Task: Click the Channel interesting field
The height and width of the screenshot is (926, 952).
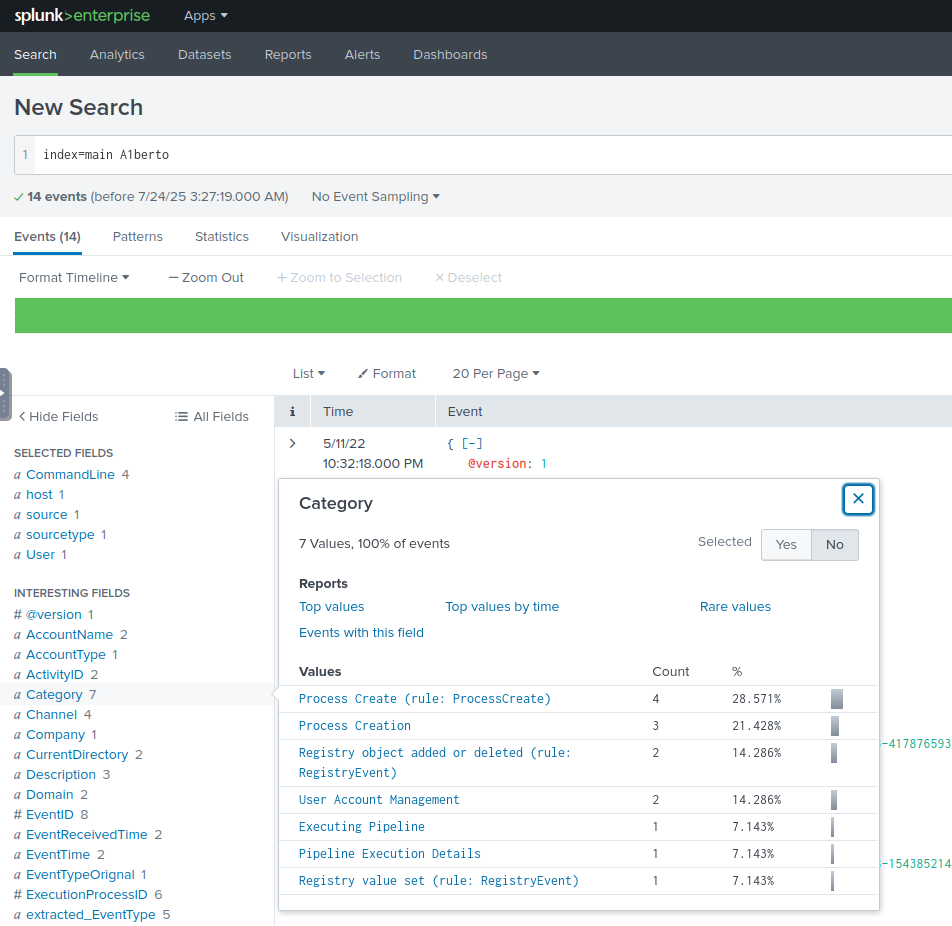Action: pos(52,715)
